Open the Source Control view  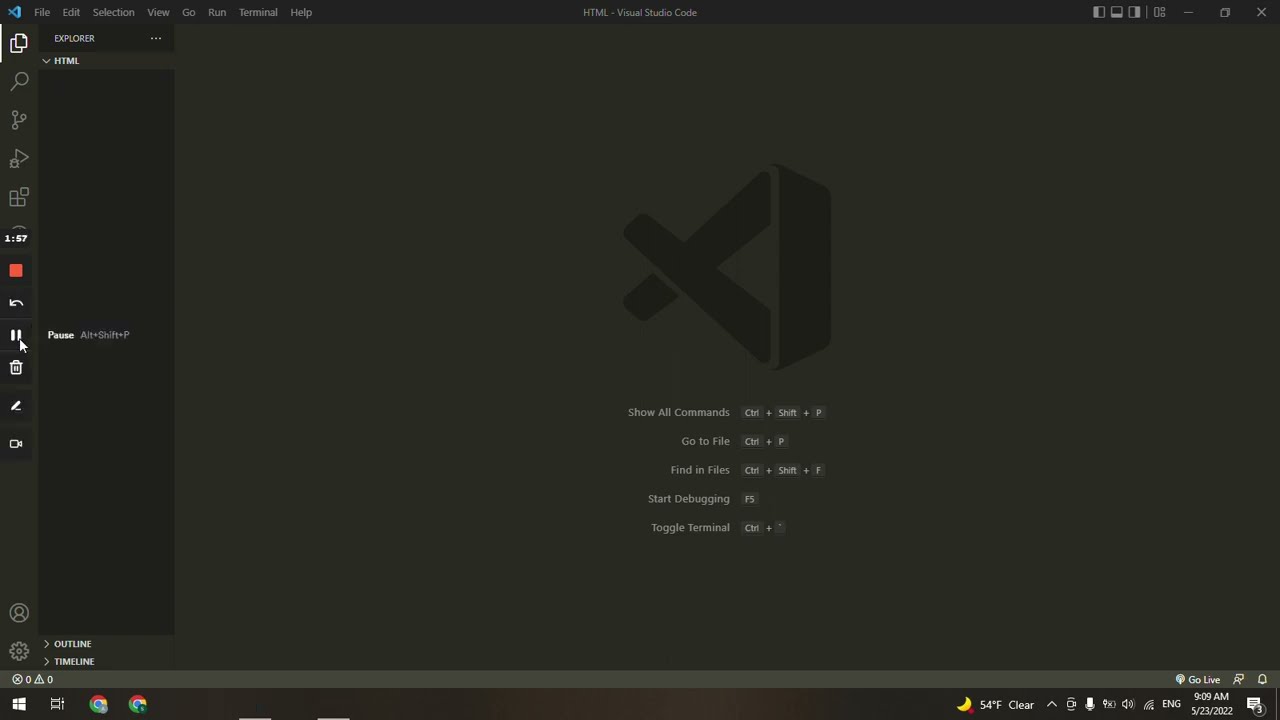19,120
